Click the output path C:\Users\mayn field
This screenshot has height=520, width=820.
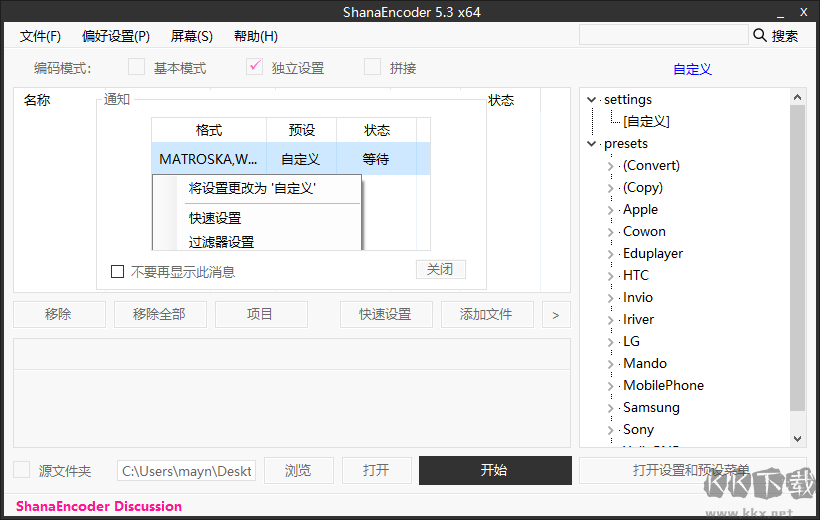coord(187,471)
